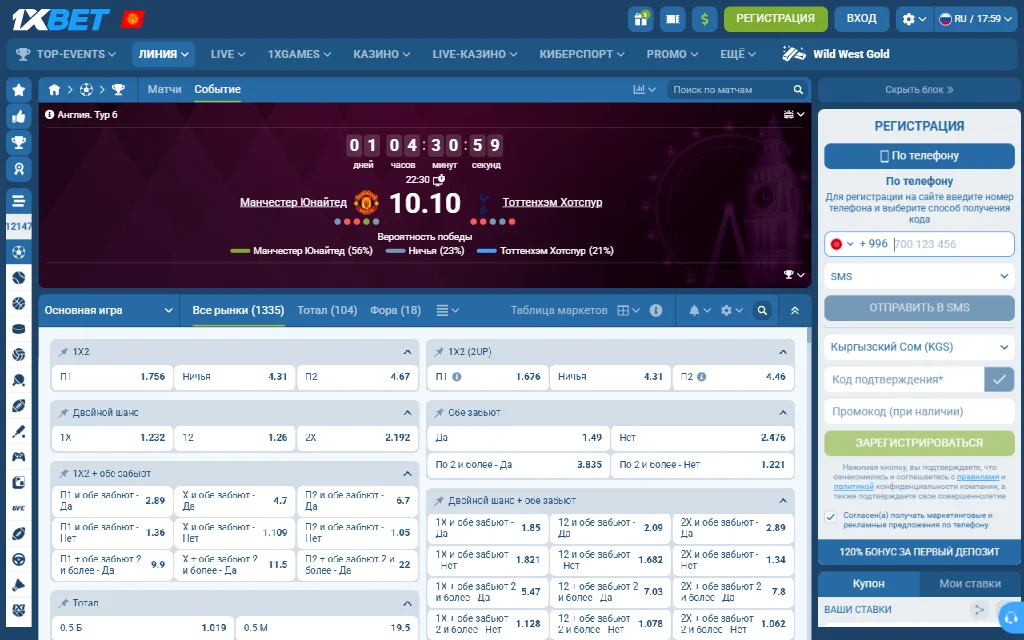Open the КАЗИНО menu

[x=381, y=54]
